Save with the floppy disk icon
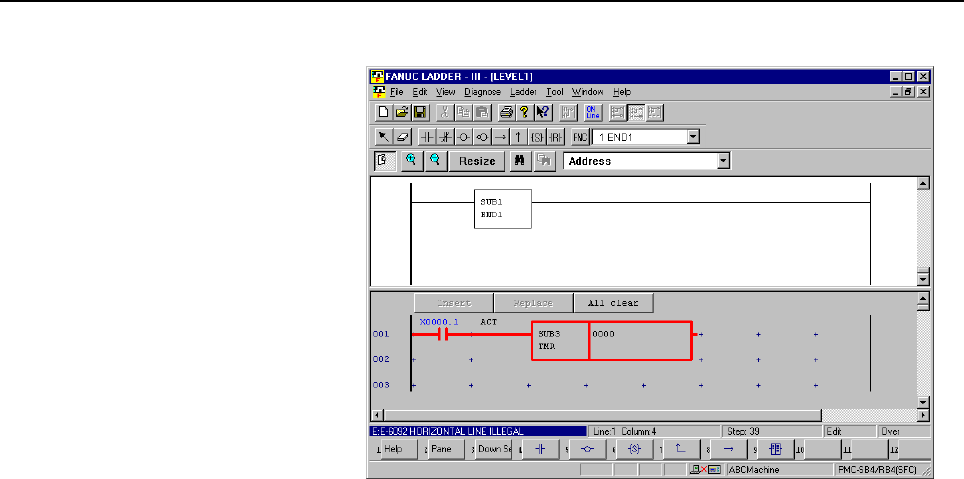964x479 pixels. pyautogui.click(x=419, y=112)
